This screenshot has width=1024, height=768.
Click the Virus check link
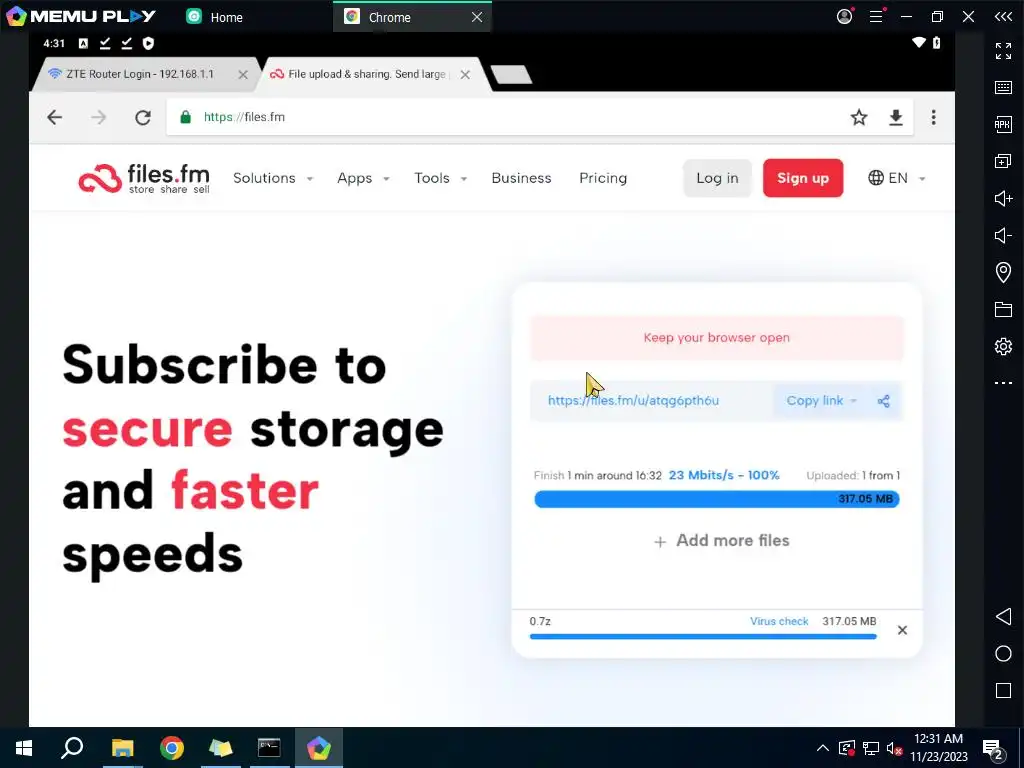pyautogui.click(x=778, y=621)
